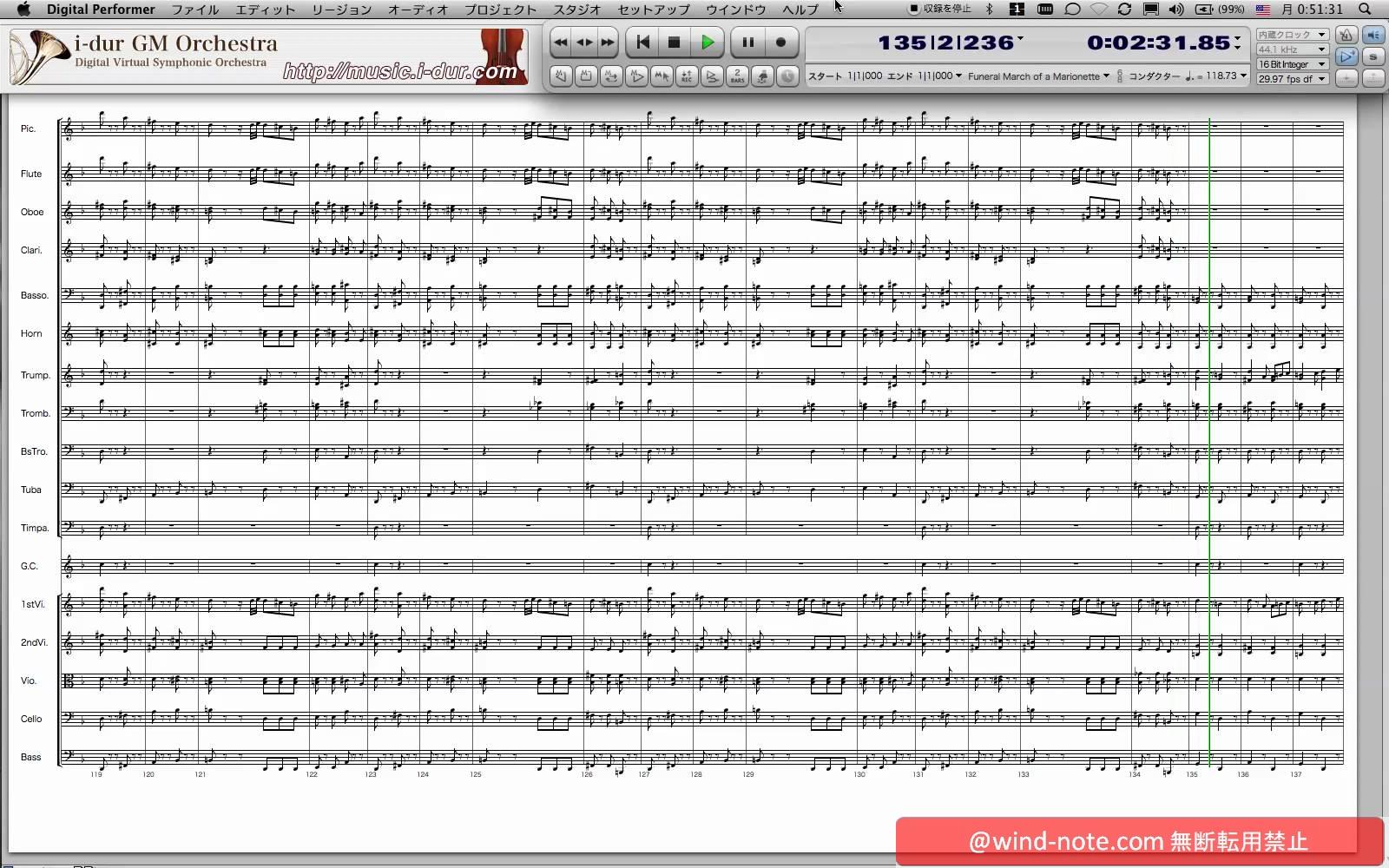Toggle the Wait for Note button
The image size is (1389, 868).
coord(762,76)
